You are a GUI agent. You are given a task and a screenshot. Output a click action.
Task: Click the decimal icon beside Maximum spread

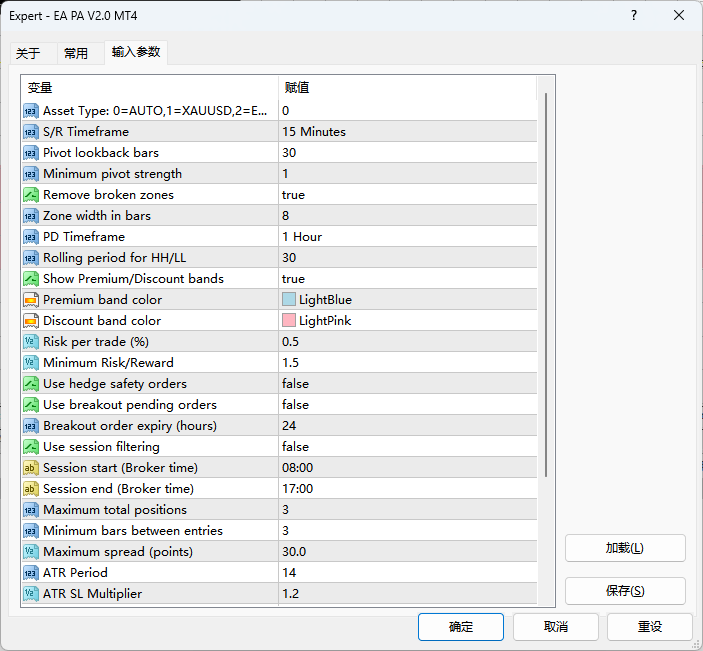31,552
